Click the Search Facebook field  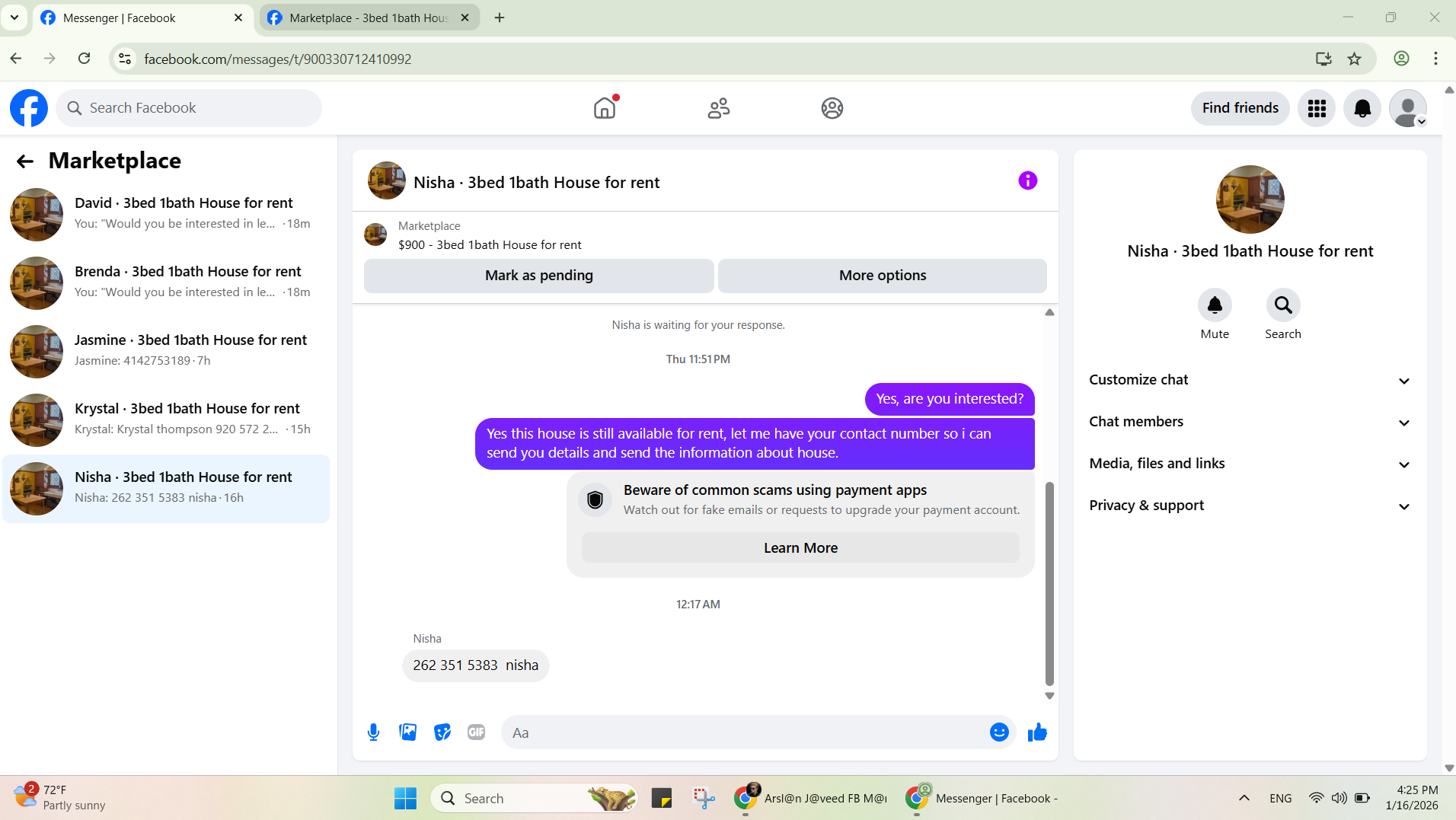tap(189, 108)
